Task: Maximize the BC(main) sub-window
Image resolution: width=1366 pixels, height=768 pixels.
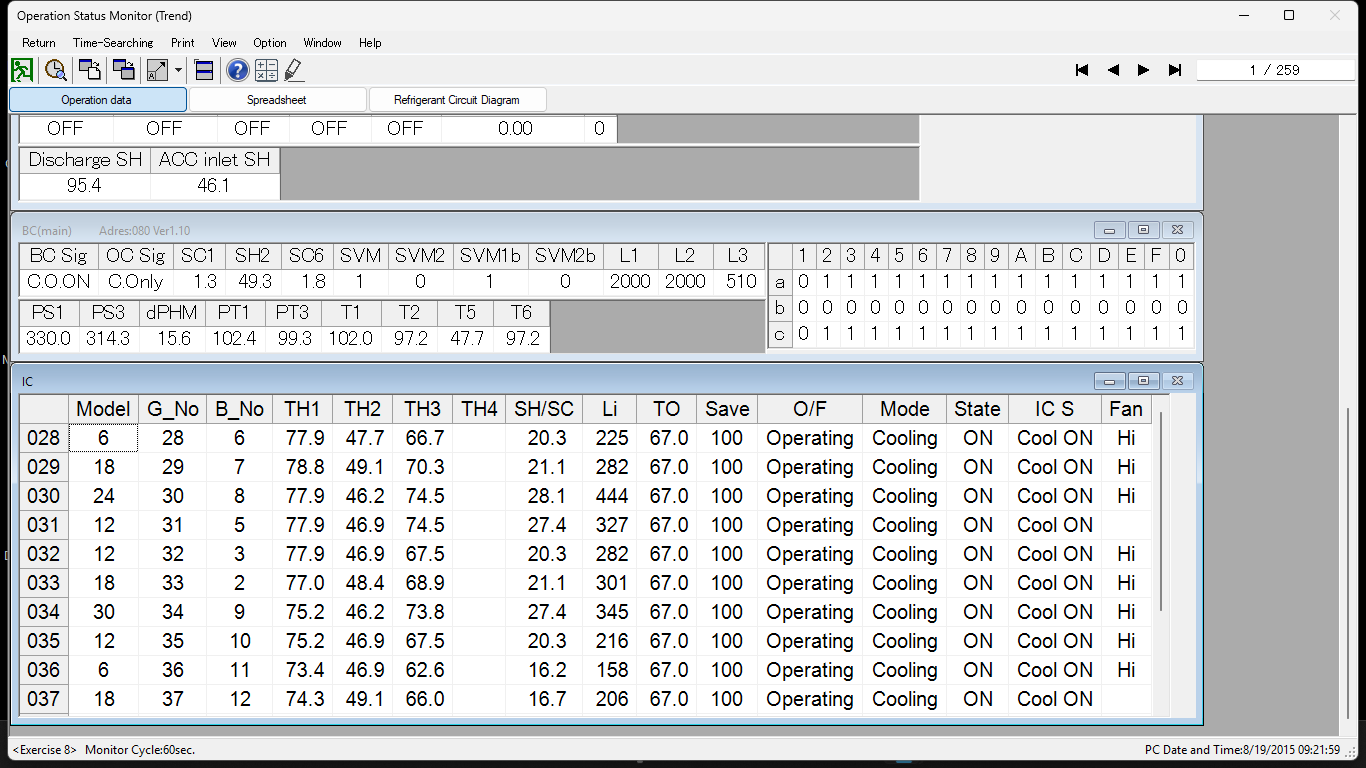Action: tap(1143, 230)
